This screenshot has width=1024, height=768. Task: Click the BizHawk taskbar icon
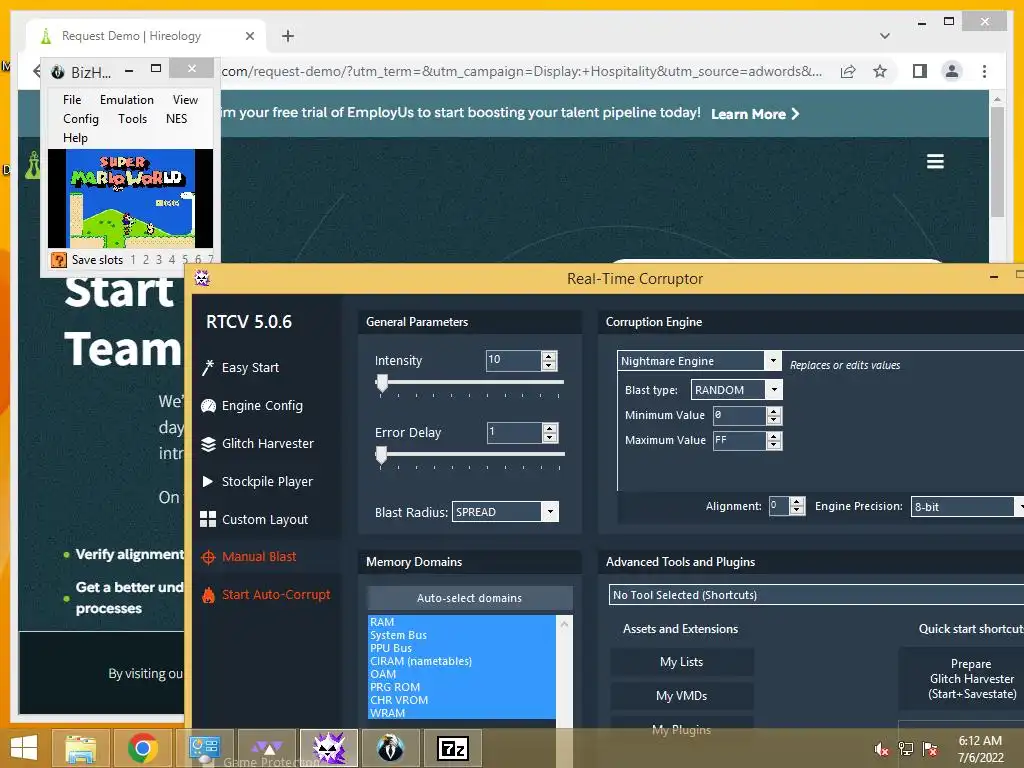[391, 748]
